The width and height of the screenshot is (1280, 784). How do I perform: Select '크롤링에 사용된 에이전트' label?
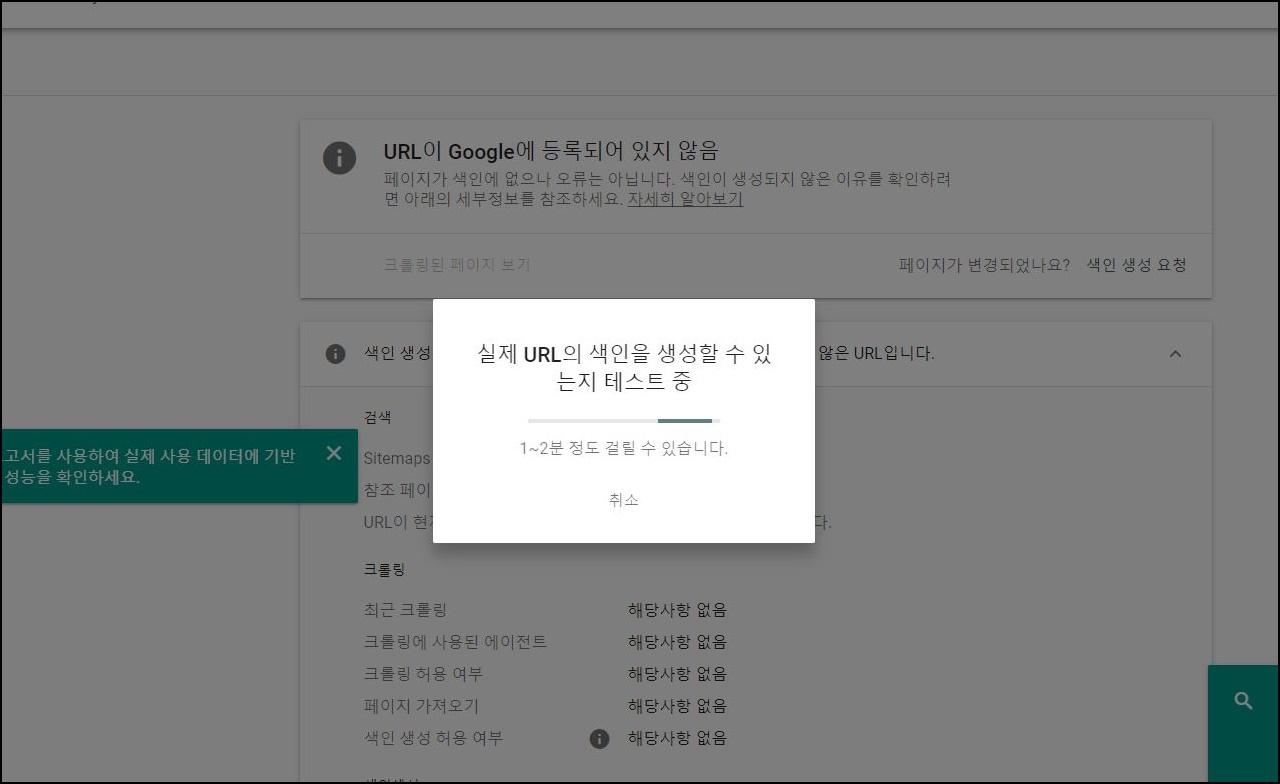(x=455, y=642)
